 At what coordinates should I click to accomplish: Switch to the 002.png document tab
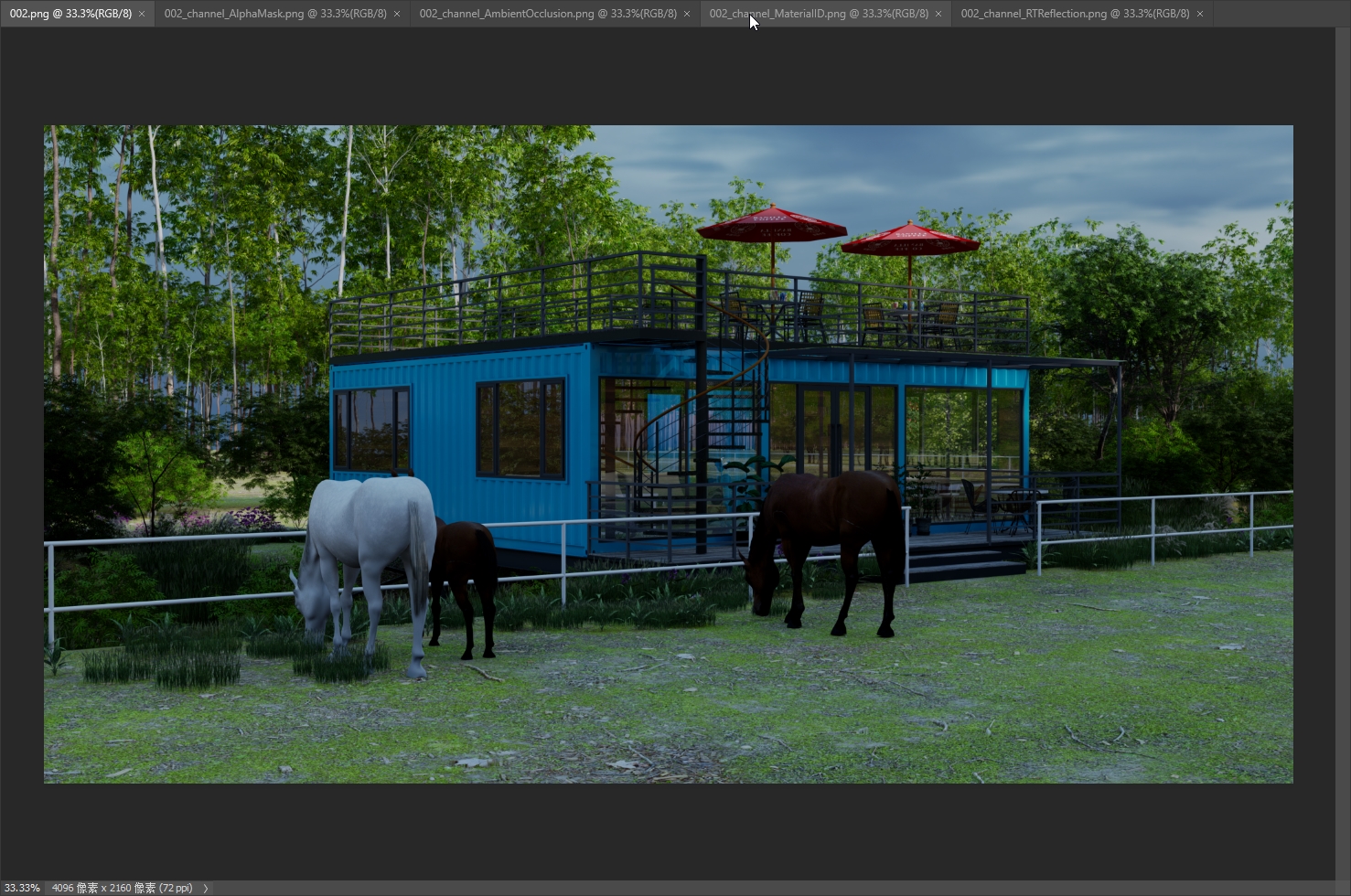70,14
